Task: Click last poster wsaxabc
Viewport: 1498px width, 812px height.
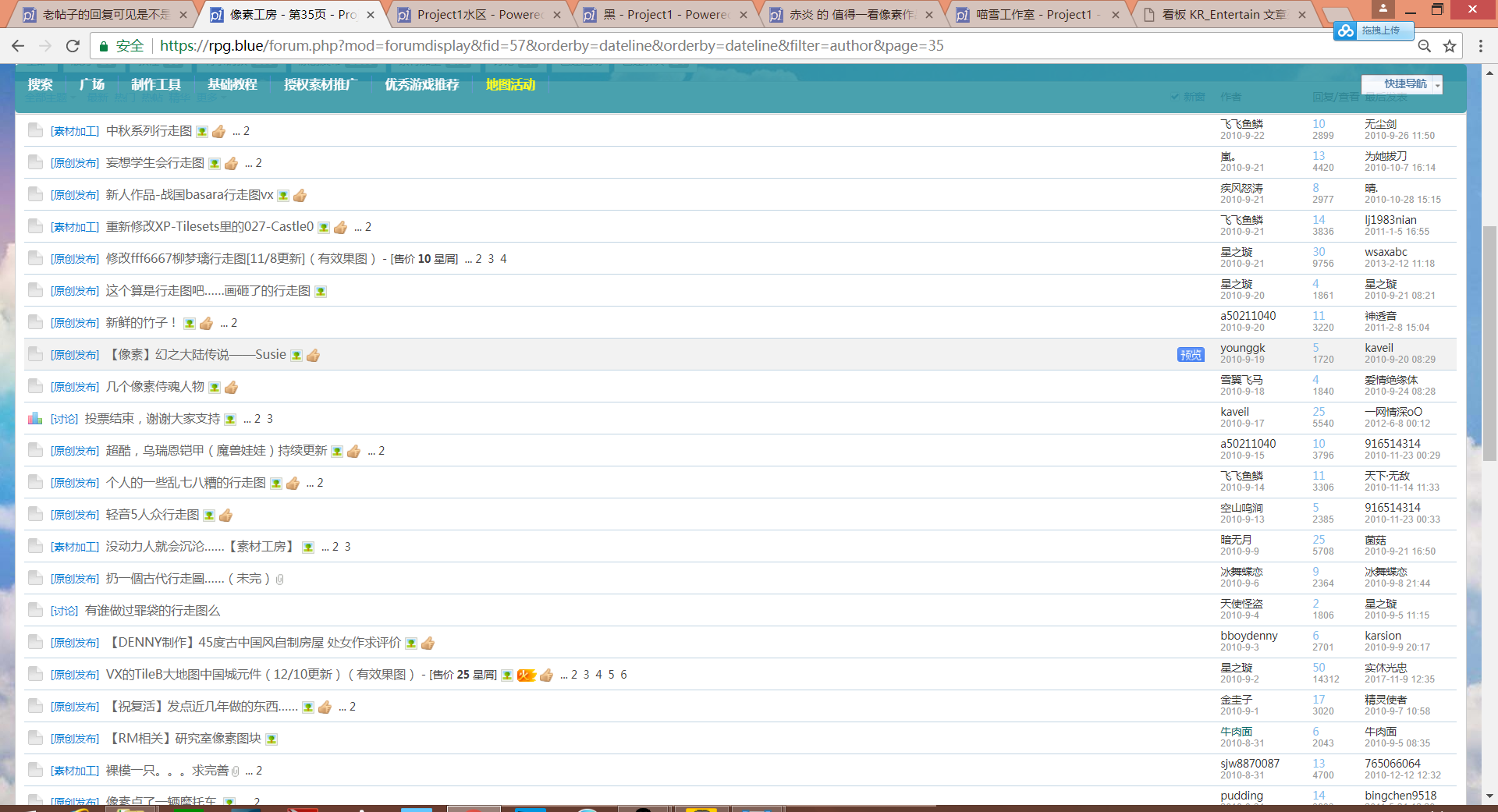Action: coord(1386,252)
